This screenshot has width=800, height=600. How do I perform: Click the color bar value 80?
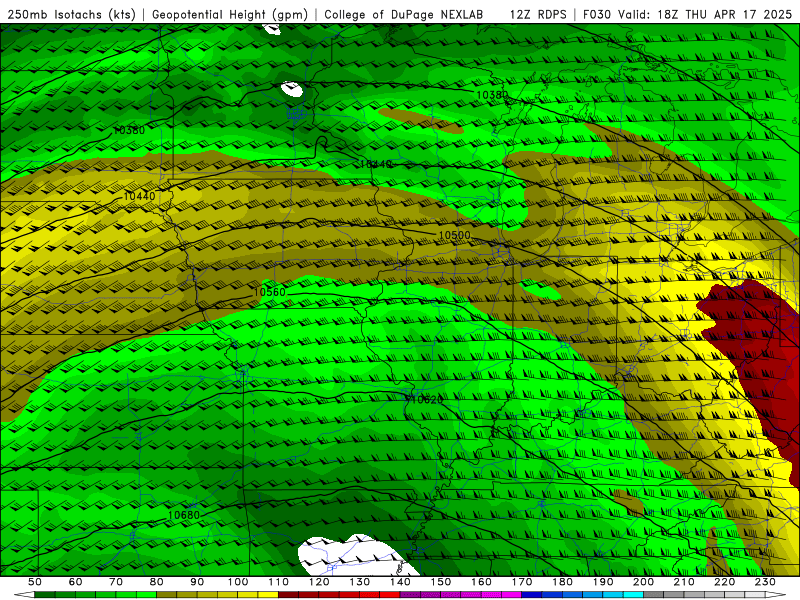tap(157, 582)
